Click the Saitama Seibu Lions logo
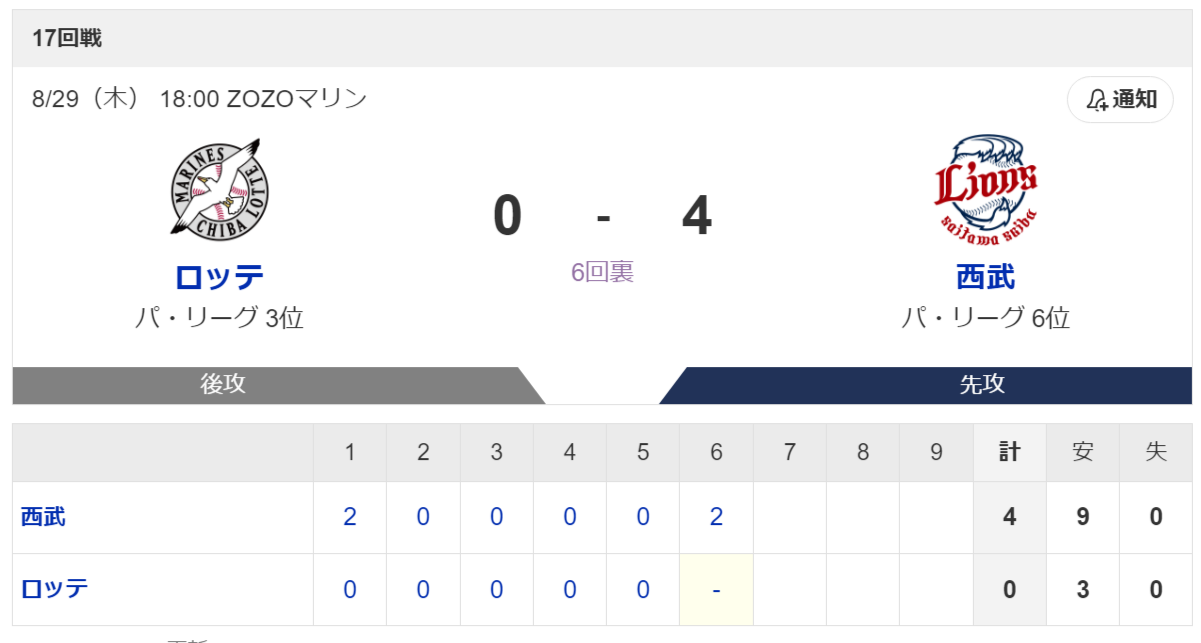Viewport: 1201px width, 643px height. tap(985, 186)
